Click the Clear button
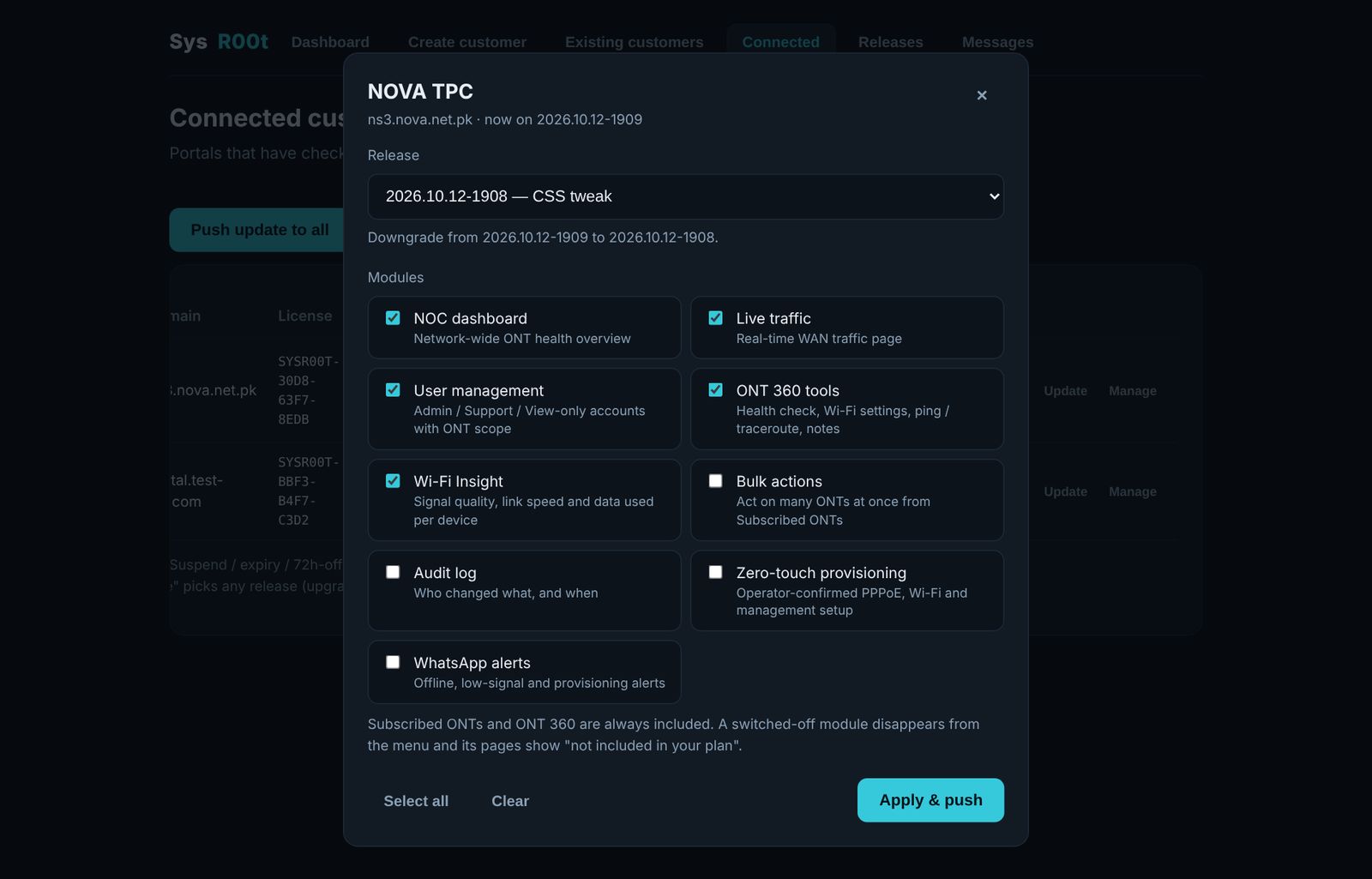Screen dimensions: 1372x879 510,801
